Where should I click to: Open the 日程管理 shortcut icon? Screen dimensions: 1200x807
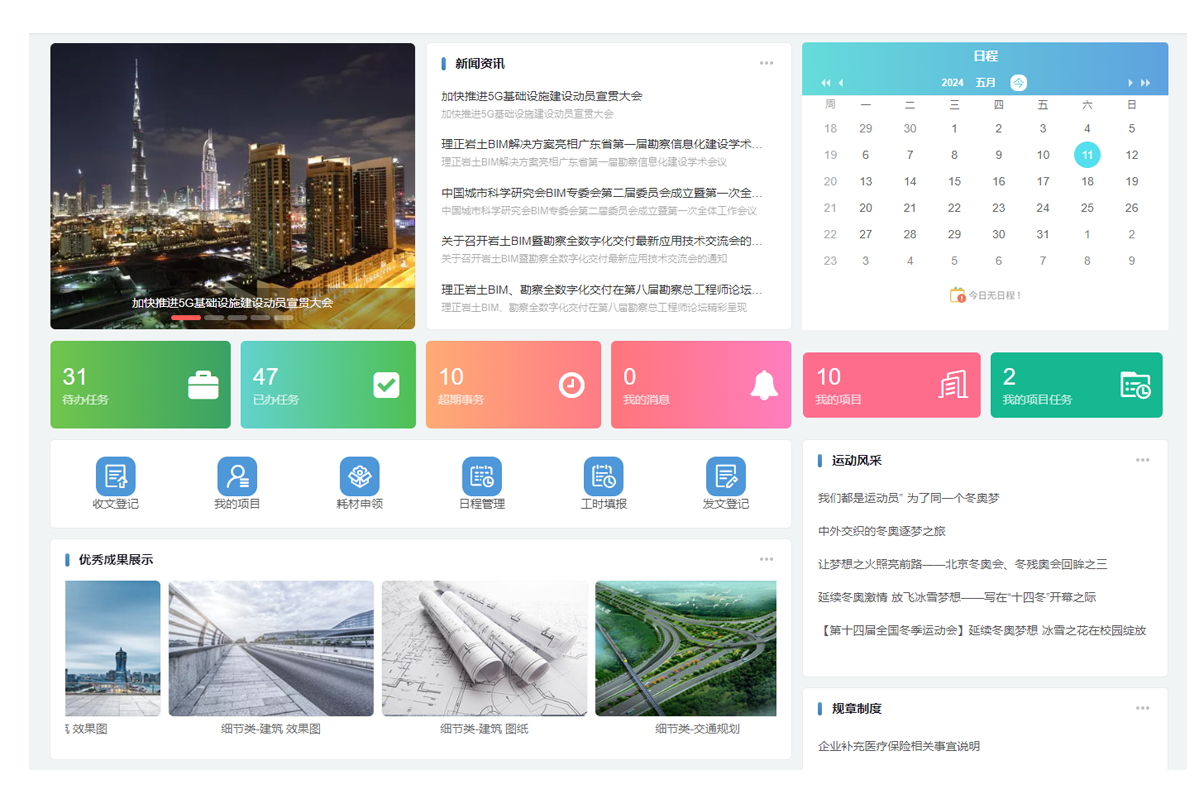[481, 476]
